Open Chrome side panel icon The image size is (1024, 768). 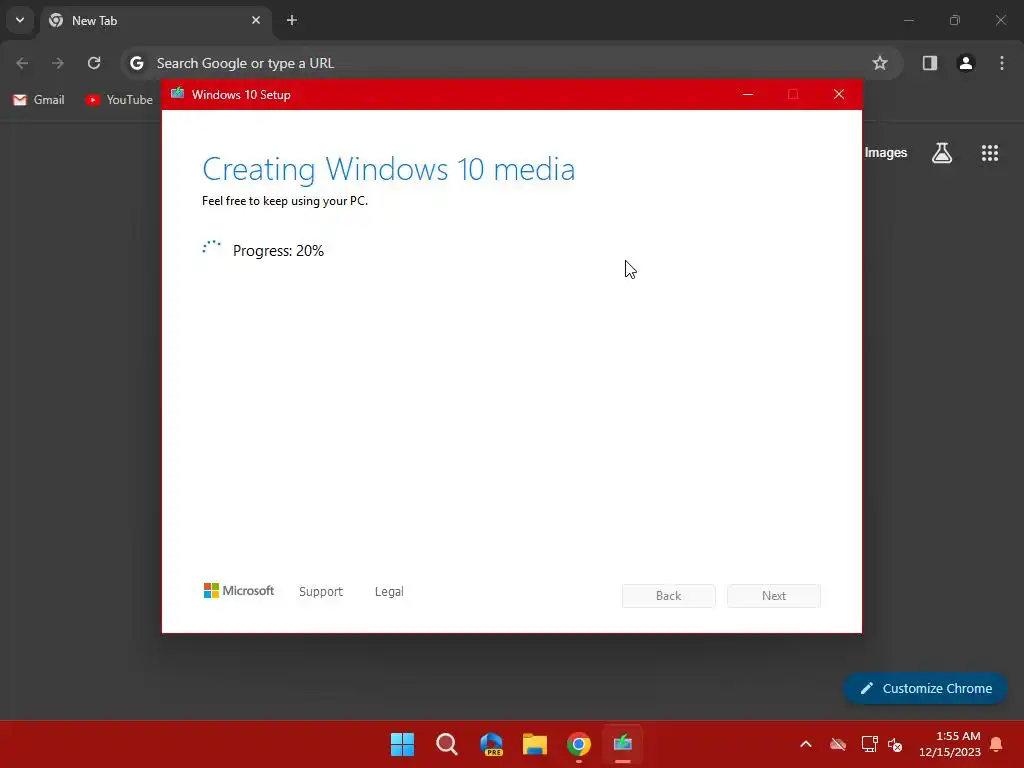pos(929,63)
